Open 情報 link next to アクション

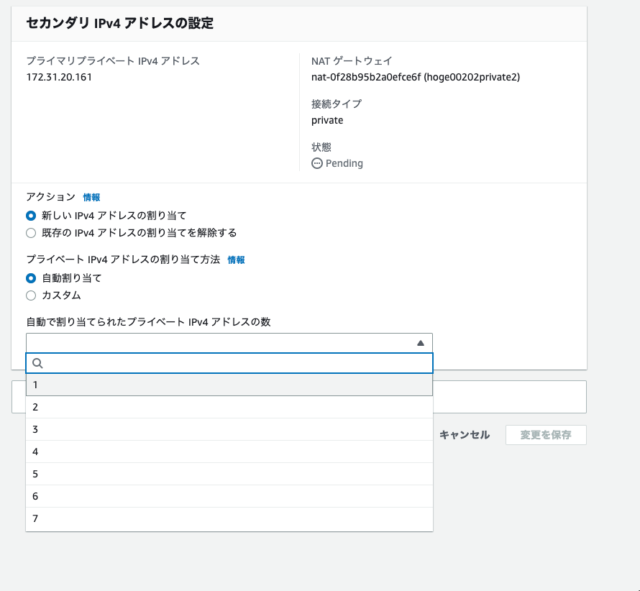[91, 198]
